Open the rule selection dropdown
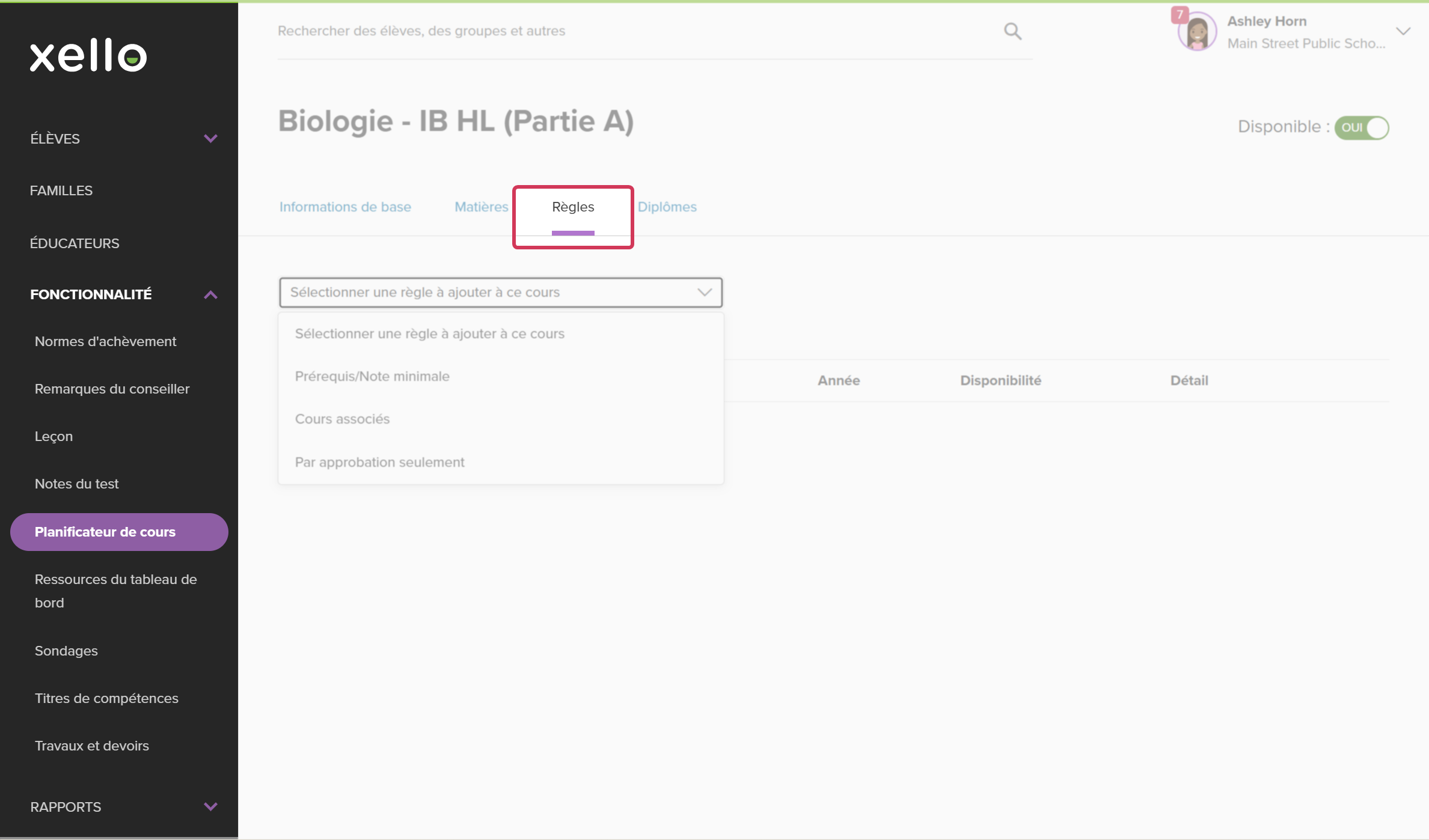 [x=501, y=293]
